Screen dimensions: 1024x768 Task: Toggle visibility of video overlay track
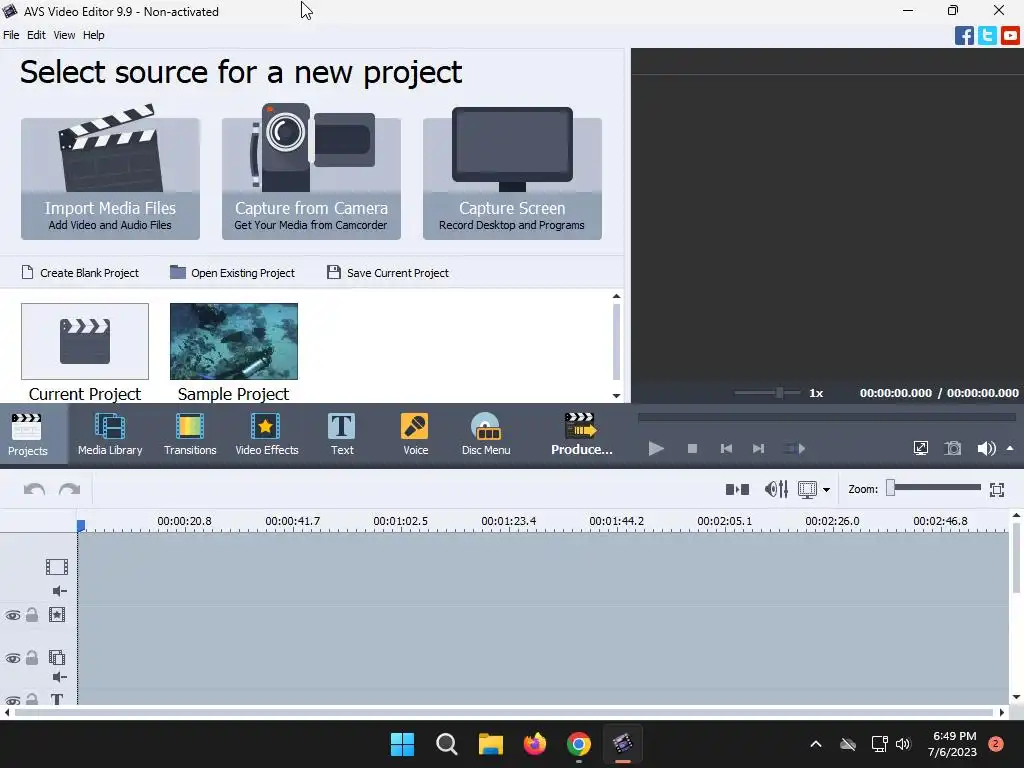coord(12,658)
